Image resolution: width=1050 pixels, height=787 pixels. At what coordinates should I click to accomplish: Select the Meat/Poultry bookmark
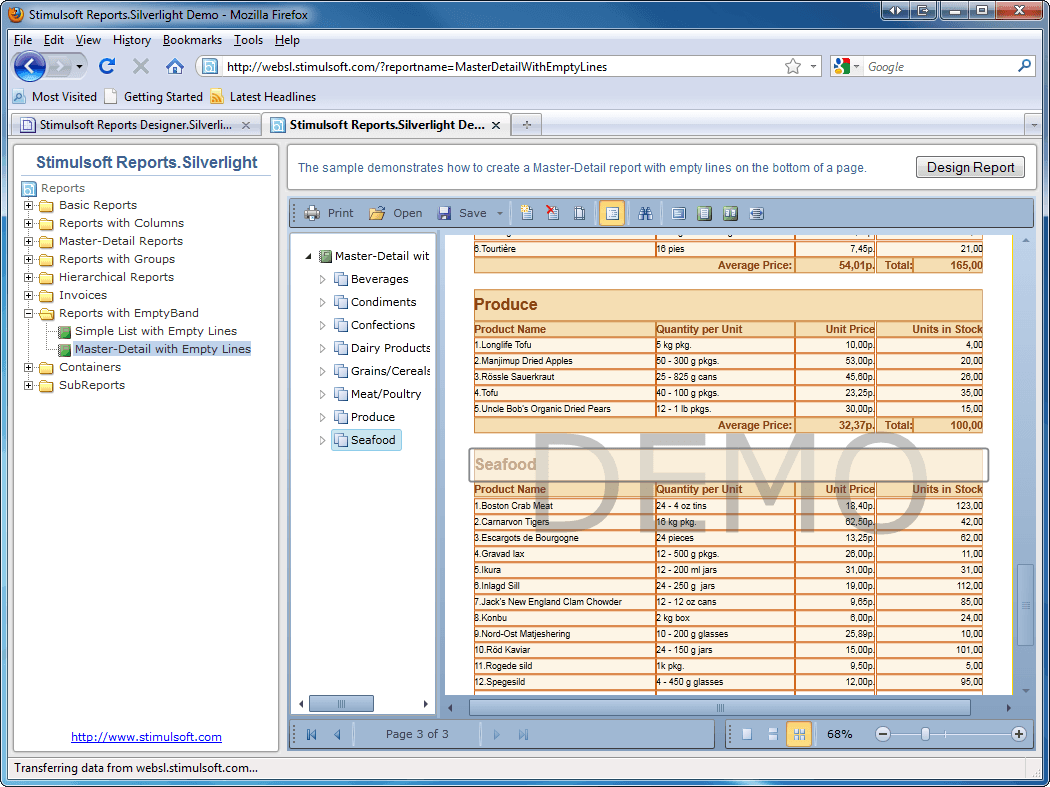(x=386, y=394)
